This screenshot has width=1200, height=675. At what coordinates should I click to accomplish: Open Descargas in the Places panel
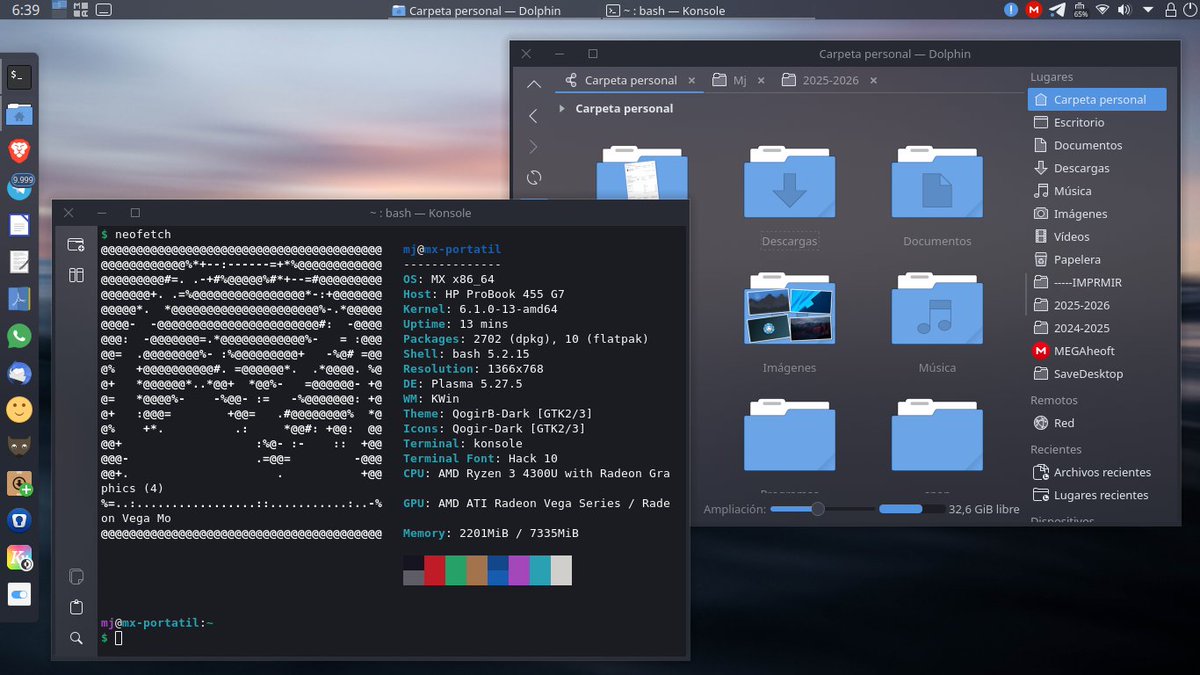coord(1097,168)
